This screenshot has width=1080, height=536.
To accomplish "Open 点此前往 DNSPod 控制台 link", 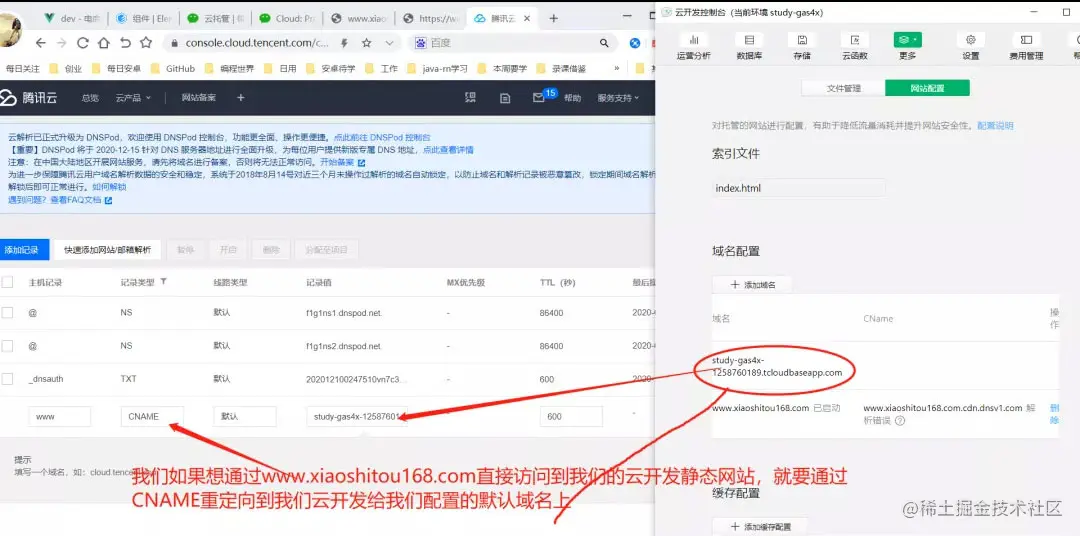I will pos(382,137).
